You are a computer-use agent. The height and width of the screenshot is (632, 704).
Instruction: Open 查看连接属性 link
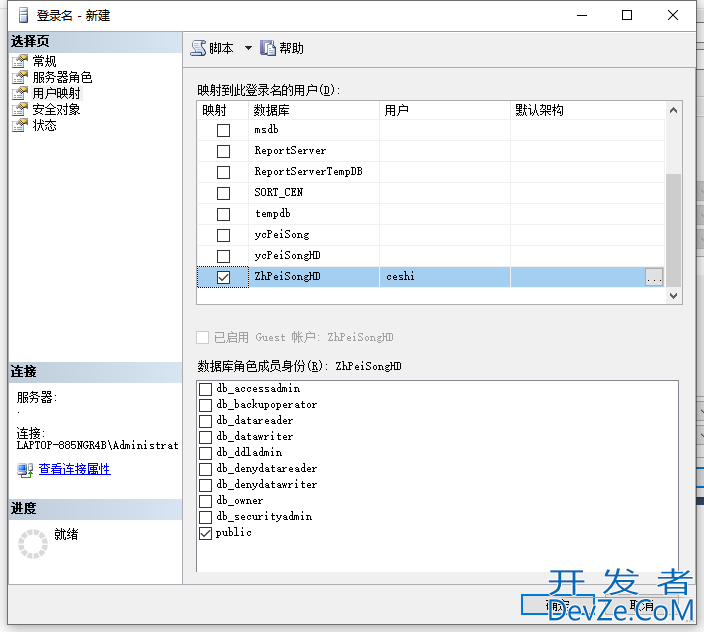[x=75, y=469]
